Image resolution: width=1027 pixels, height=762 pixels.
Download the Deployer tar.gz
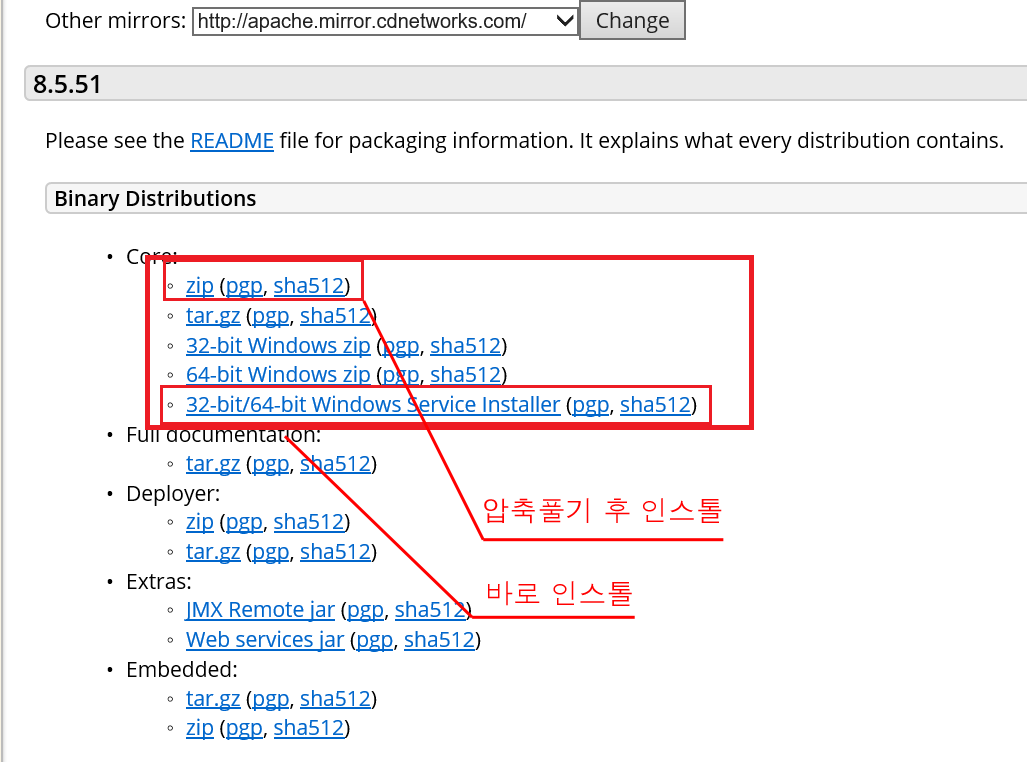click(213, 552)
